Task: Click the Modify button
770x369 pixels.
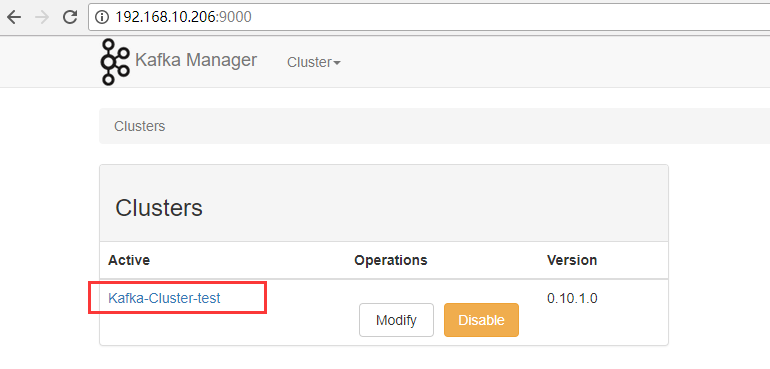Action: 396,320
